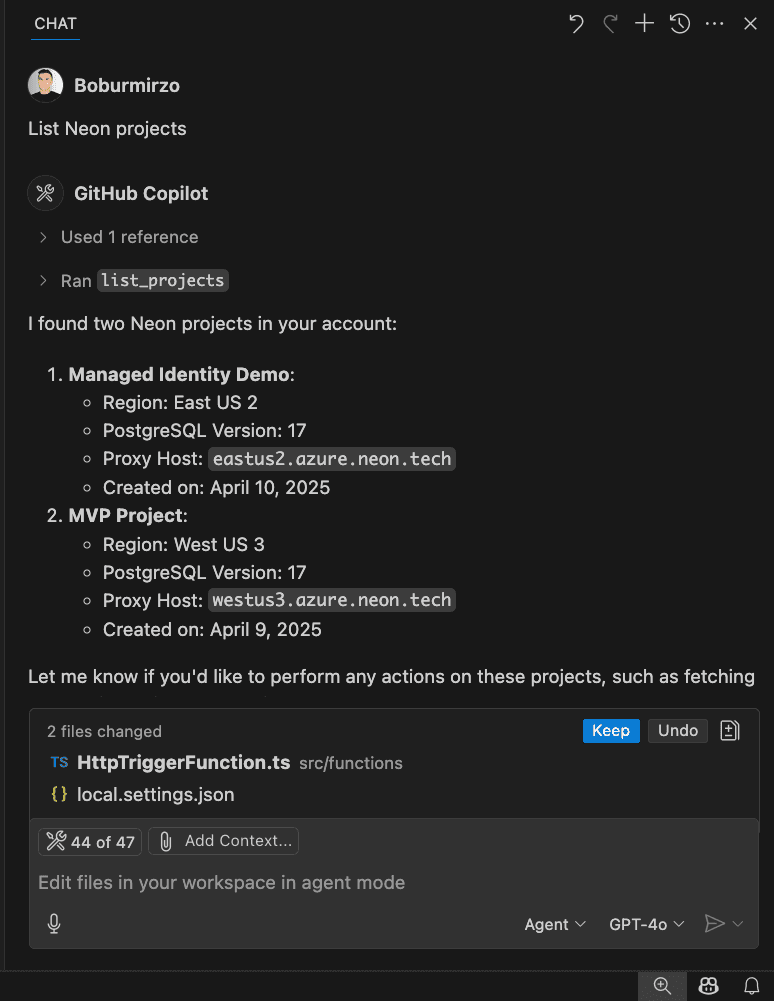Open notifications bell in status bar
Image resolution: width=774 pixels, height=1001 pixels.
(751, 986)
